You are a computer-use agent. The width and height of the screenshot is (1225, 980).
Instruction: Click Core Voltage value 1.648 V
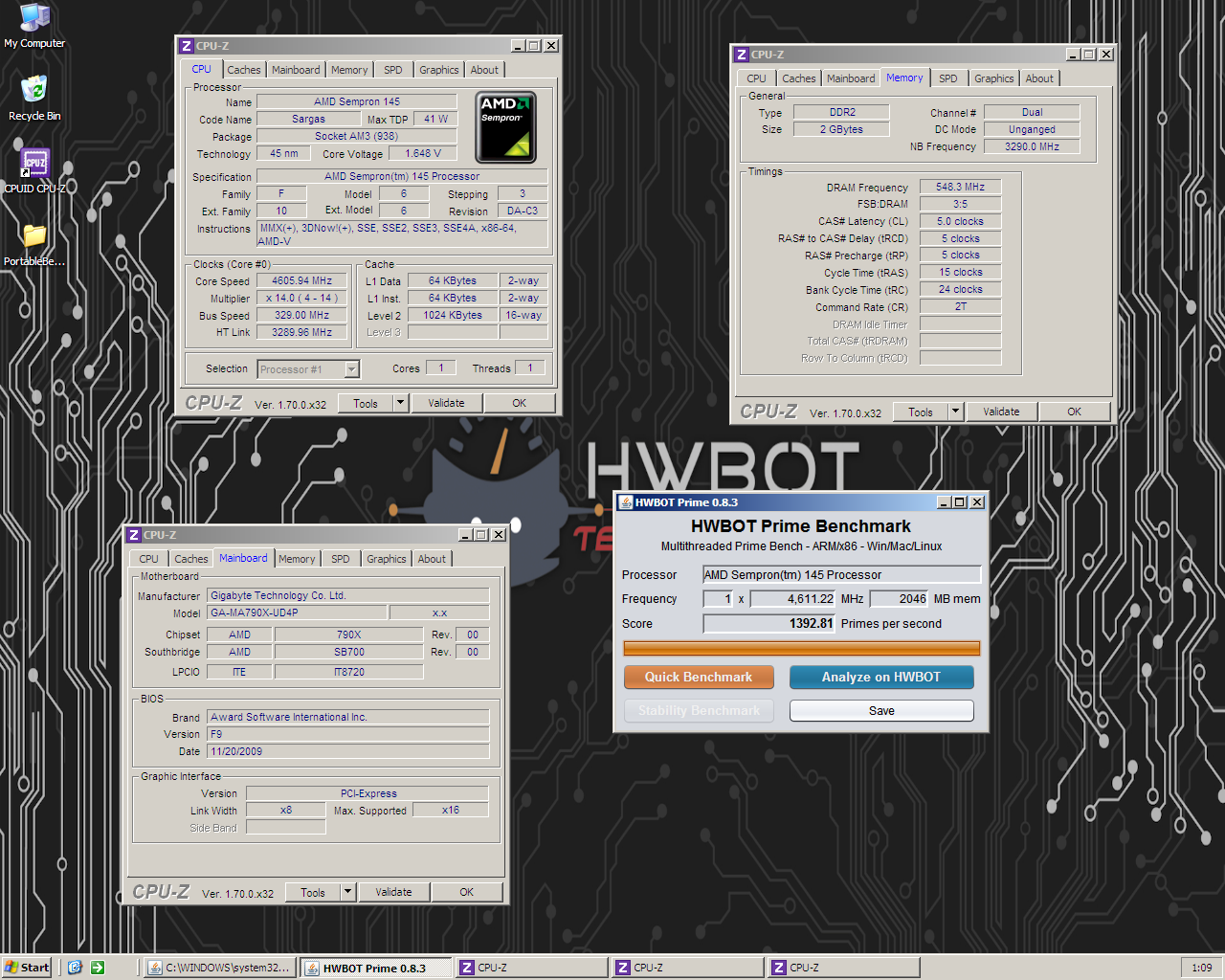tap(423, 153)
